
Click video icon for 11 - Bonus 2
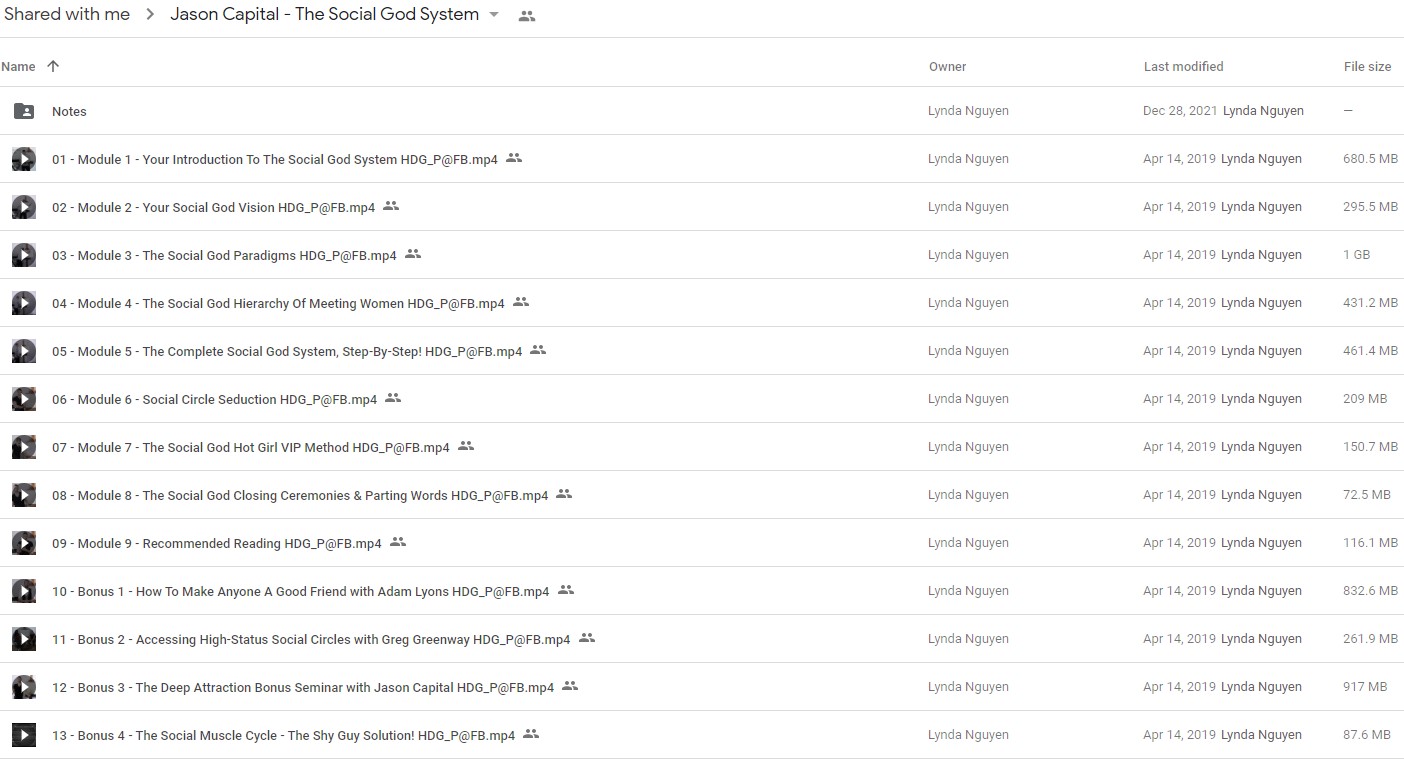click(24, 639)
